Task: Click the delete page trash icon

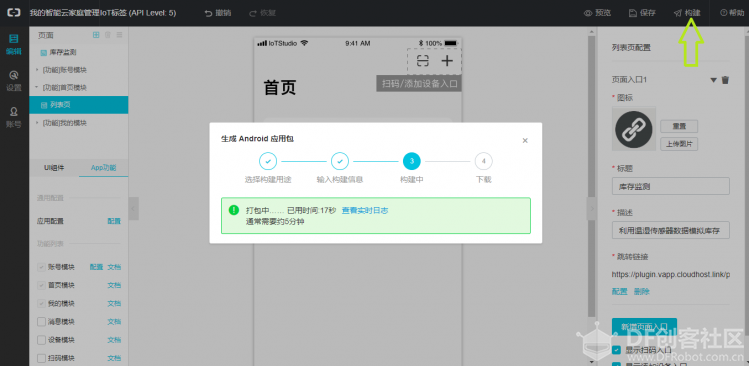Action: [x=107, y=35]
